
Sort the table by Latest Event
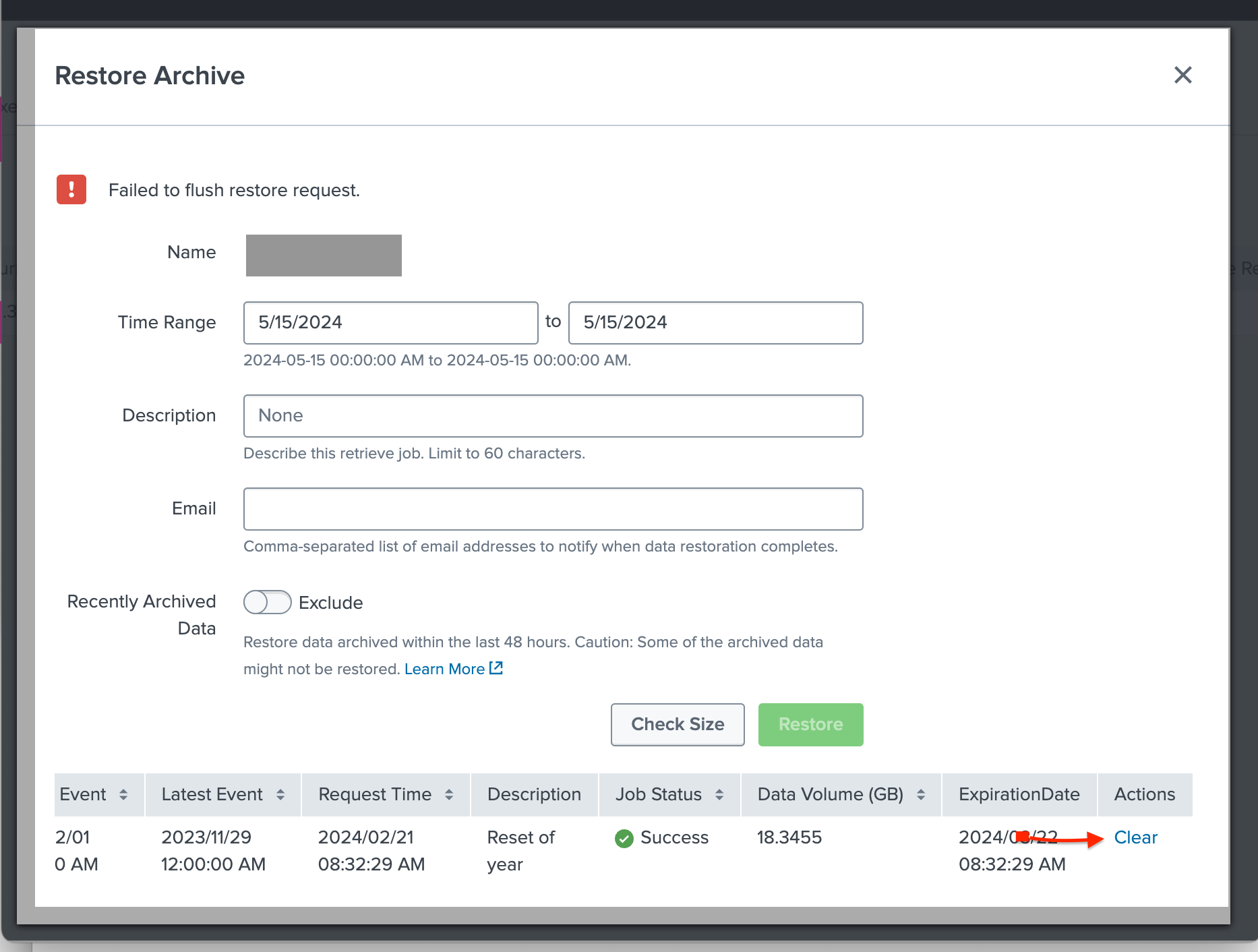(280, 794)
